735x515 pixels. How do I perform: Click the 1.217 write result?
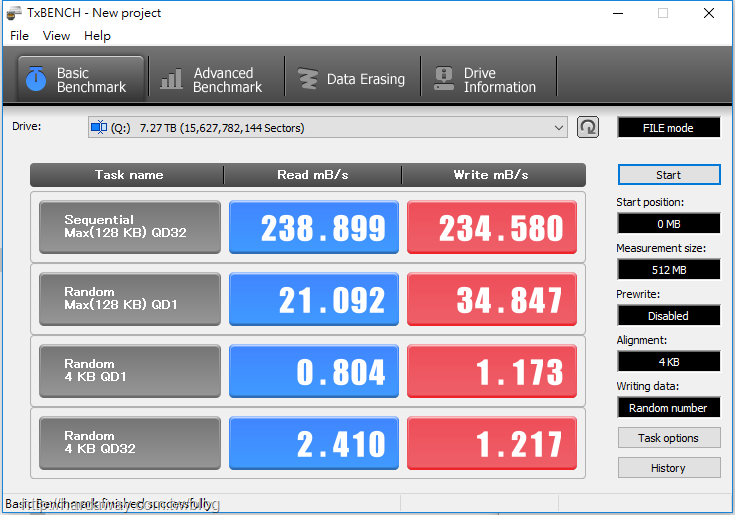click(492, 443)
